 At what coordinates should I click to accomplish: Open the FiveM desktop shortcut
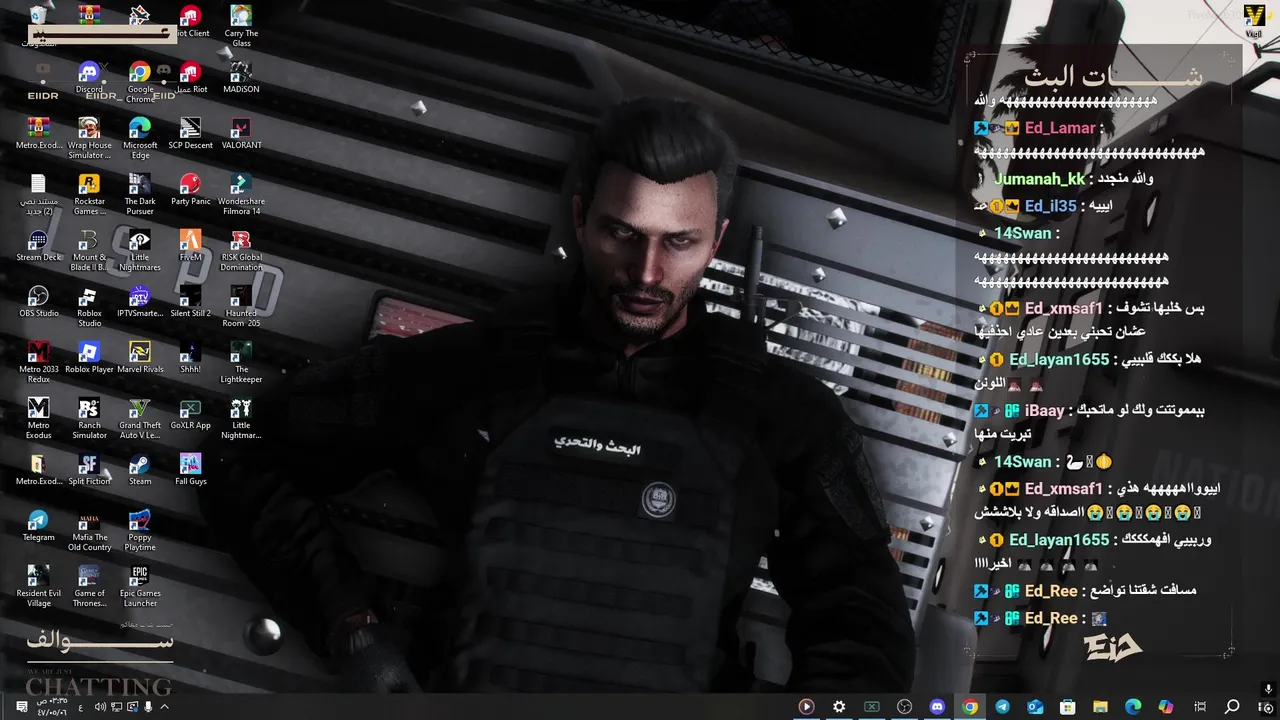point(190,246)
